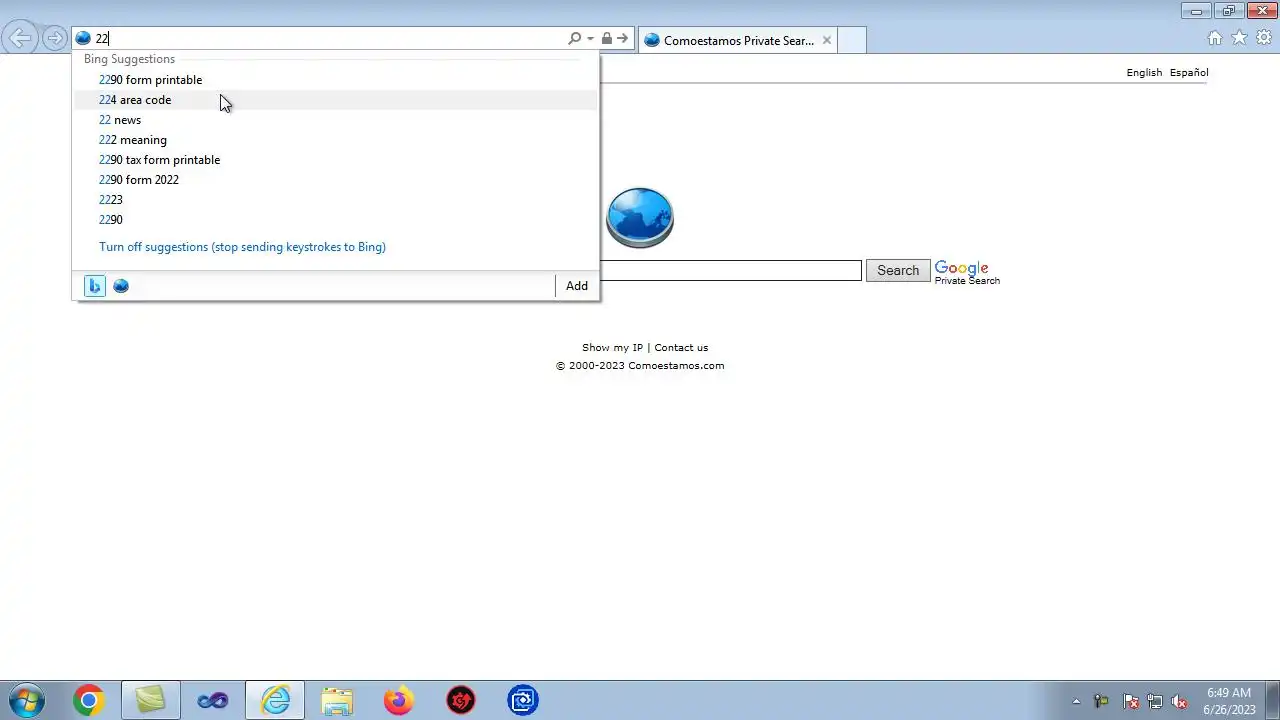
Task: Click the Go arrow in address bar
Action: pos(622,39)
